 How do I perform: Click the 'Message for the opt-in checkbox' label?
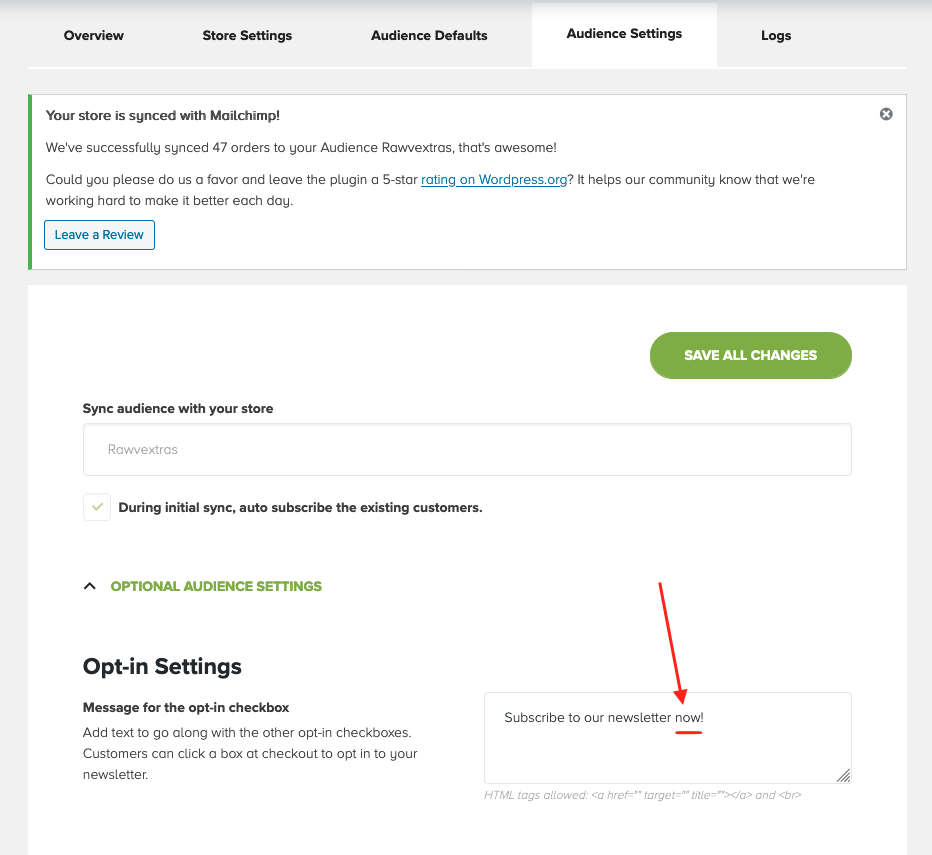(x=186, y=707)
